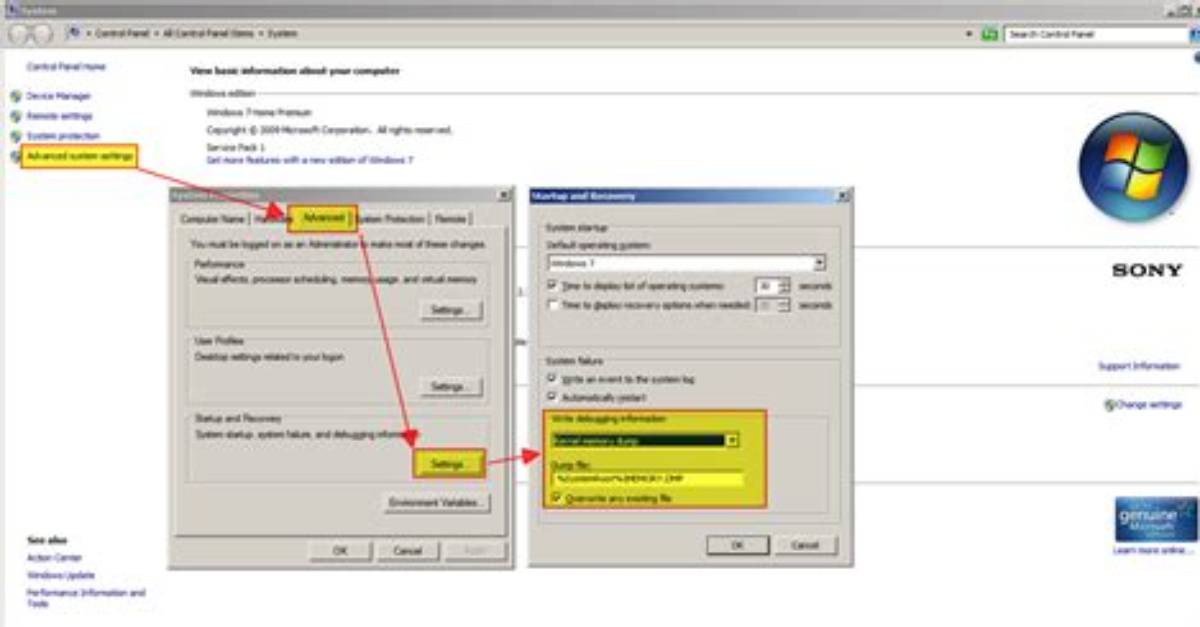This screenshot has height=627, width=1200.
Task: Open Advanced system settings link
Action: [x=79, y=157]
